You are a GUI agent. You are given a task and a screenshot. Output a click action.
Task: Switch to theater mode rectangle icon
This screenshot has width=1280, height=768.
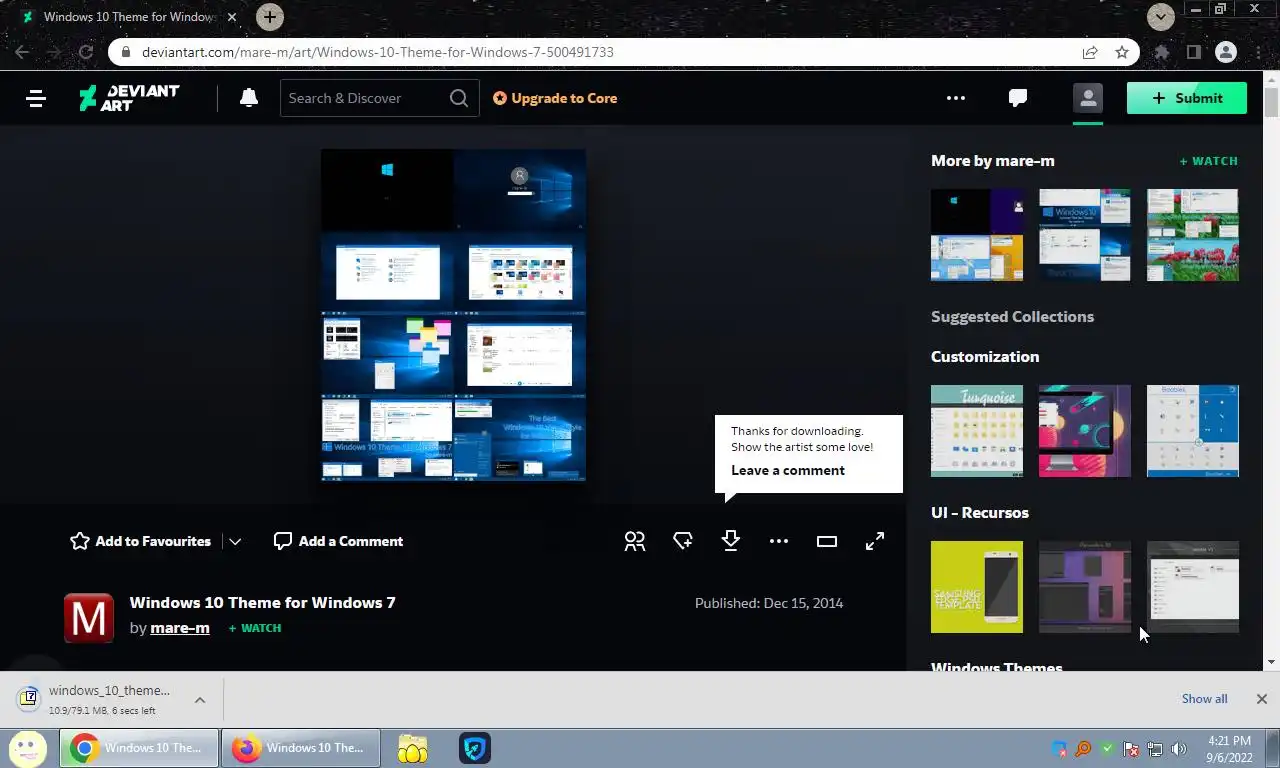(x=827, y=541)
